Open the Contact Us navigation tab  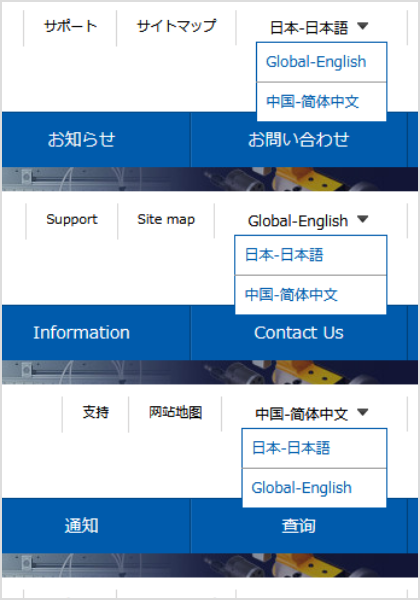tap(299, 333)
